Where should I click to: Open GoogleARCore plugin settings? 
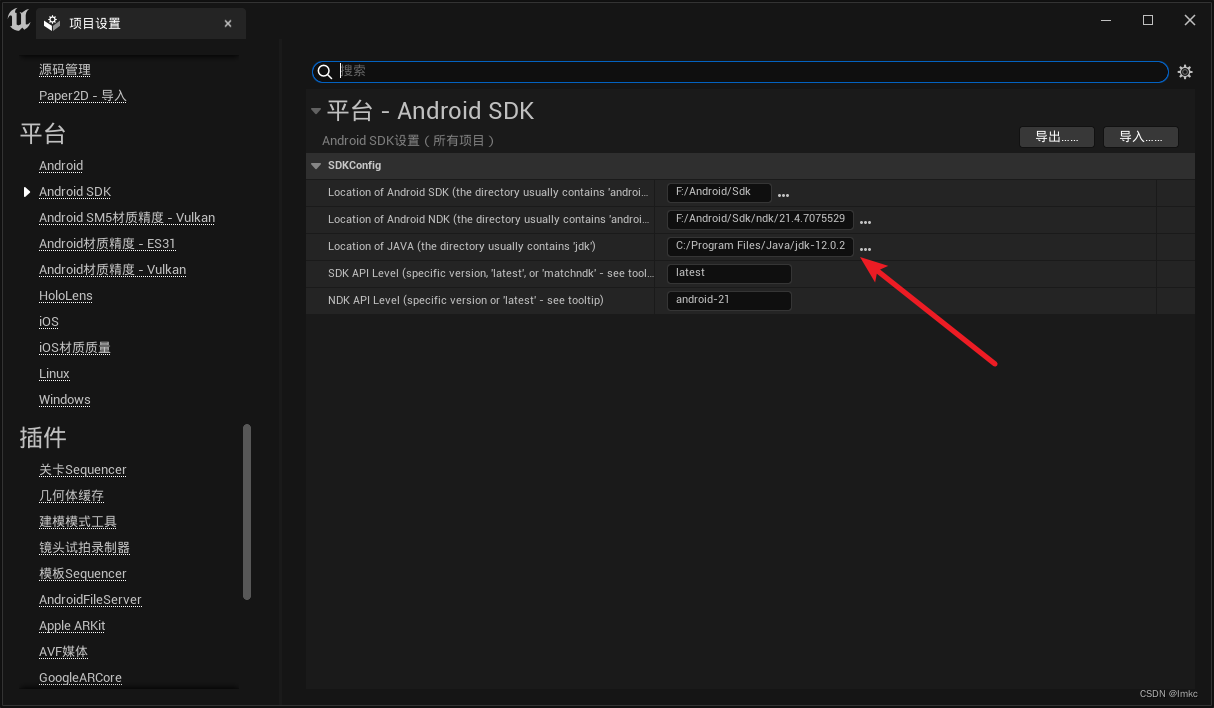point(80,678)
